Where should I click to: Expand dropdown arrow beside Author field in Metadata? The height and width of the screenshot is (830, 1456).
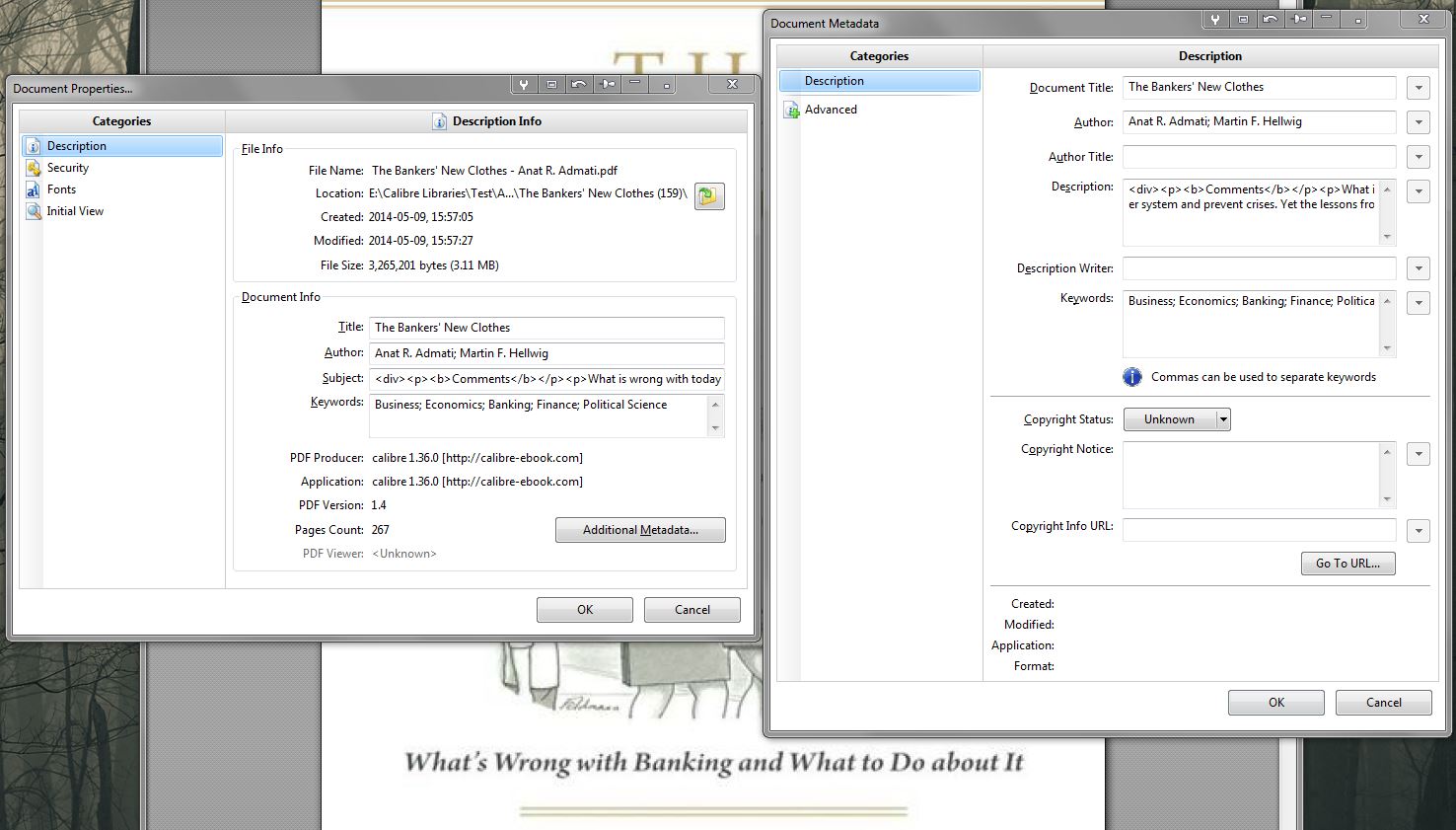point(1419,122)
